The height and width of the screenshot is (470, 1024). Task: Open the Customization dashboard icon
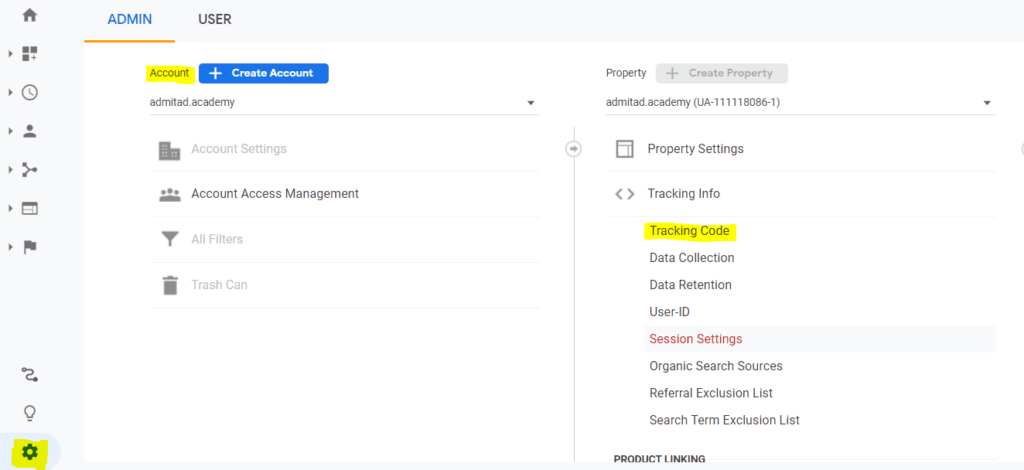29,54
